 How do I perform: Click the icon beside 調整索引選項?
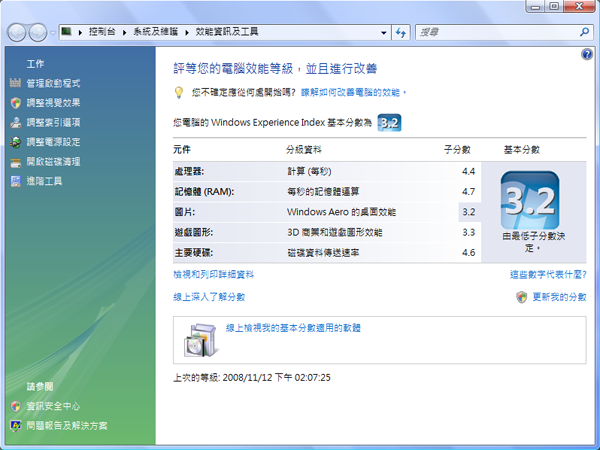click(x=16, y=122)
